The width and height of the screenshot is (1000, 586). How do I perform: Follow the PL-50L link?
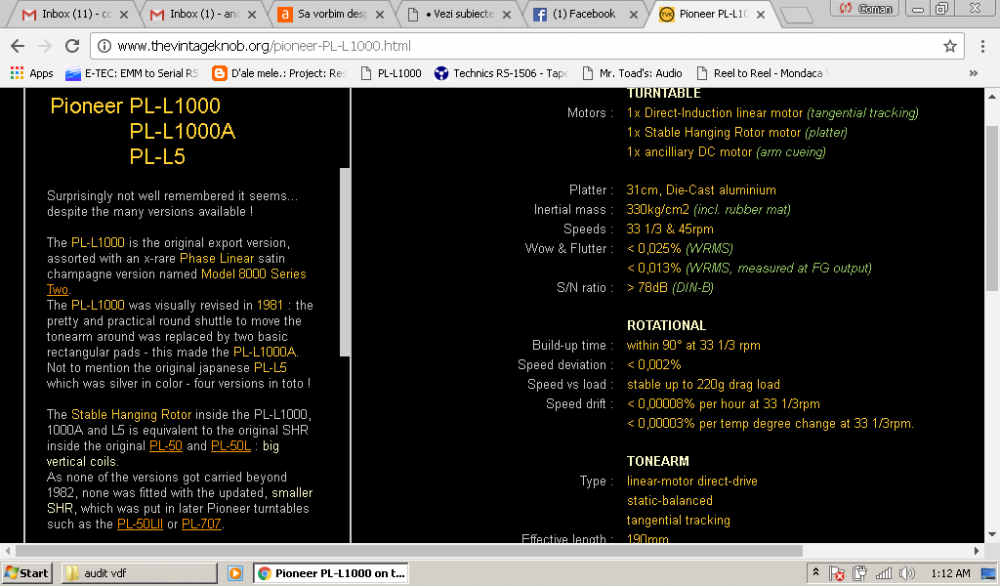click(231, 446)
